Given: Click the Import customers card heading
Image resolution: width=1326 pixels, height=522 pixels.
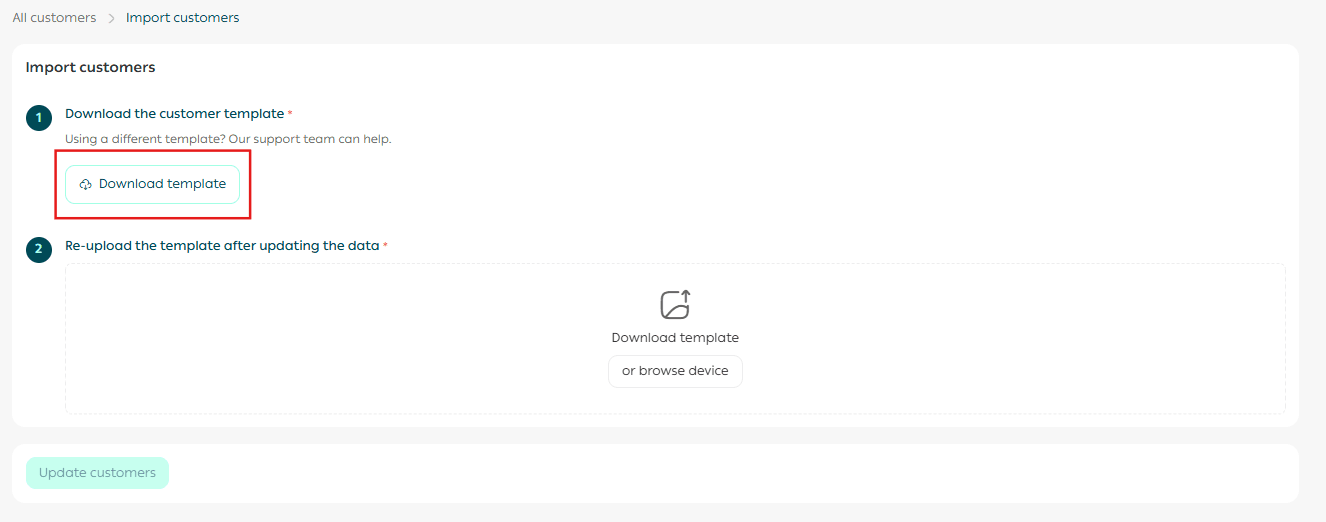Looking at the screenshot, I should 90,68.
